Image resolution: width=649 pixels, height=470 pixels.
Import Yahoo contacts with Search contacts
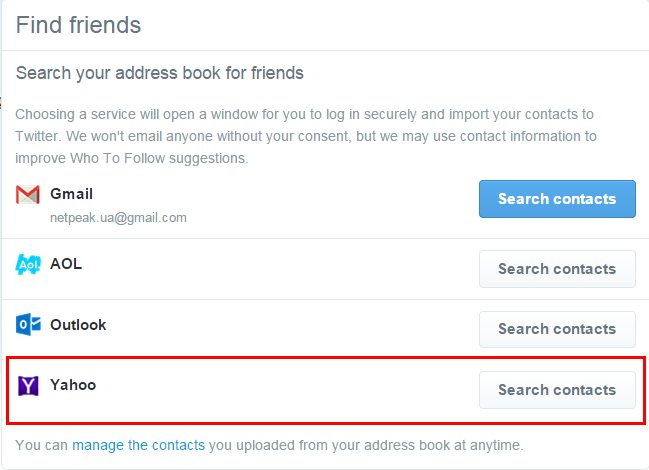click(x=557, y=390)
